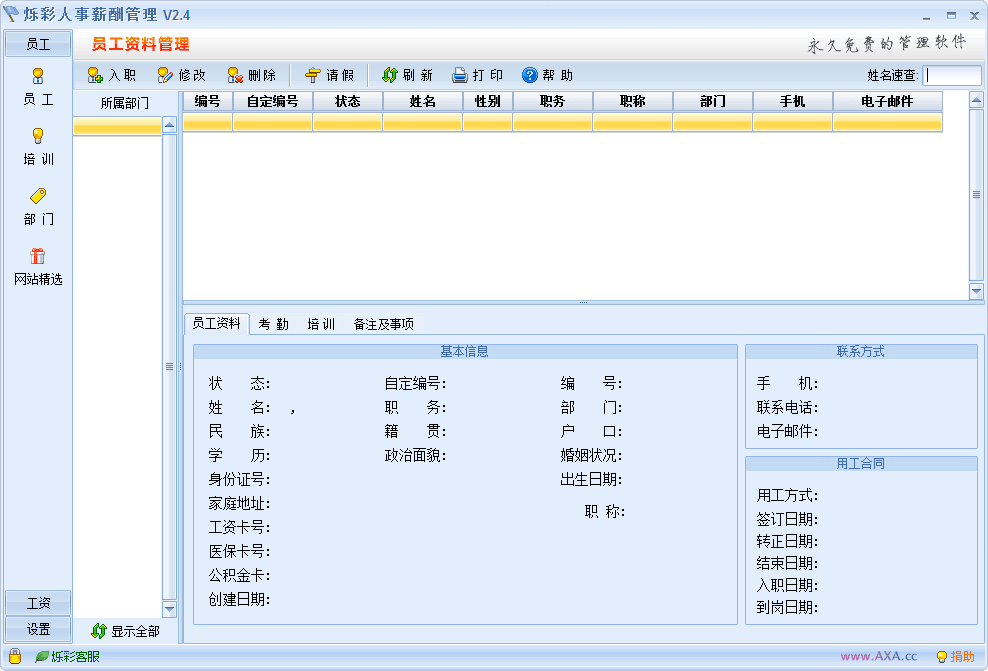Expand the 设置 section in sidebar
The image size is (988, 671).
click(38, 629)
